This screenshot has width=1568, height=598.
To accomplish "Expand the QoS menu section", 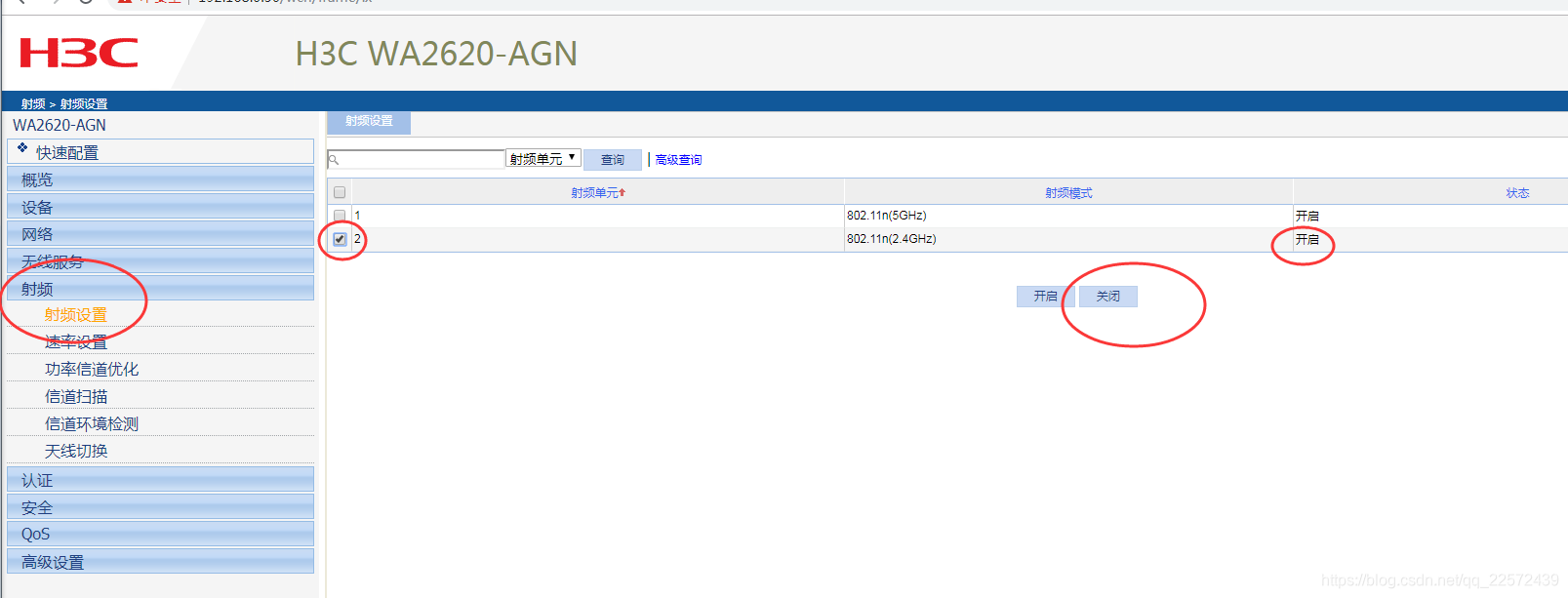I will click(161, 534).
